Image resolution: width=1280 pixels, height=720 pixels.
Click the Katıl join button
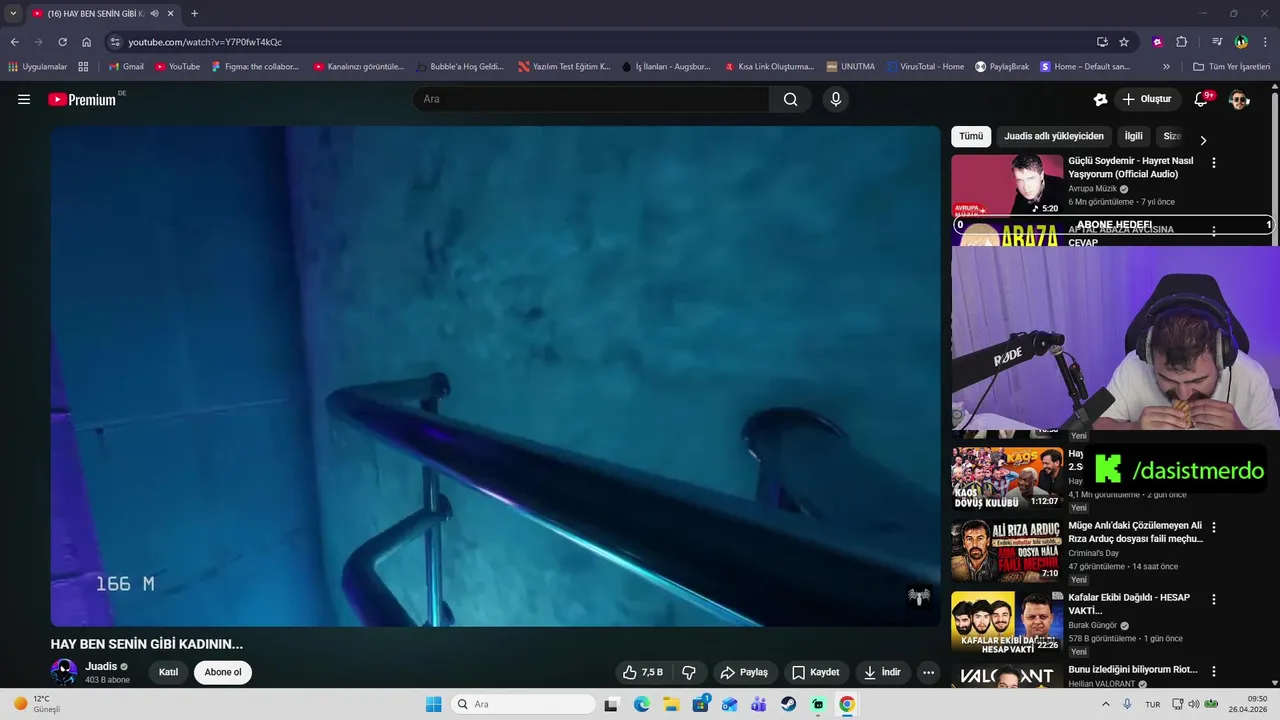[168, 672]
